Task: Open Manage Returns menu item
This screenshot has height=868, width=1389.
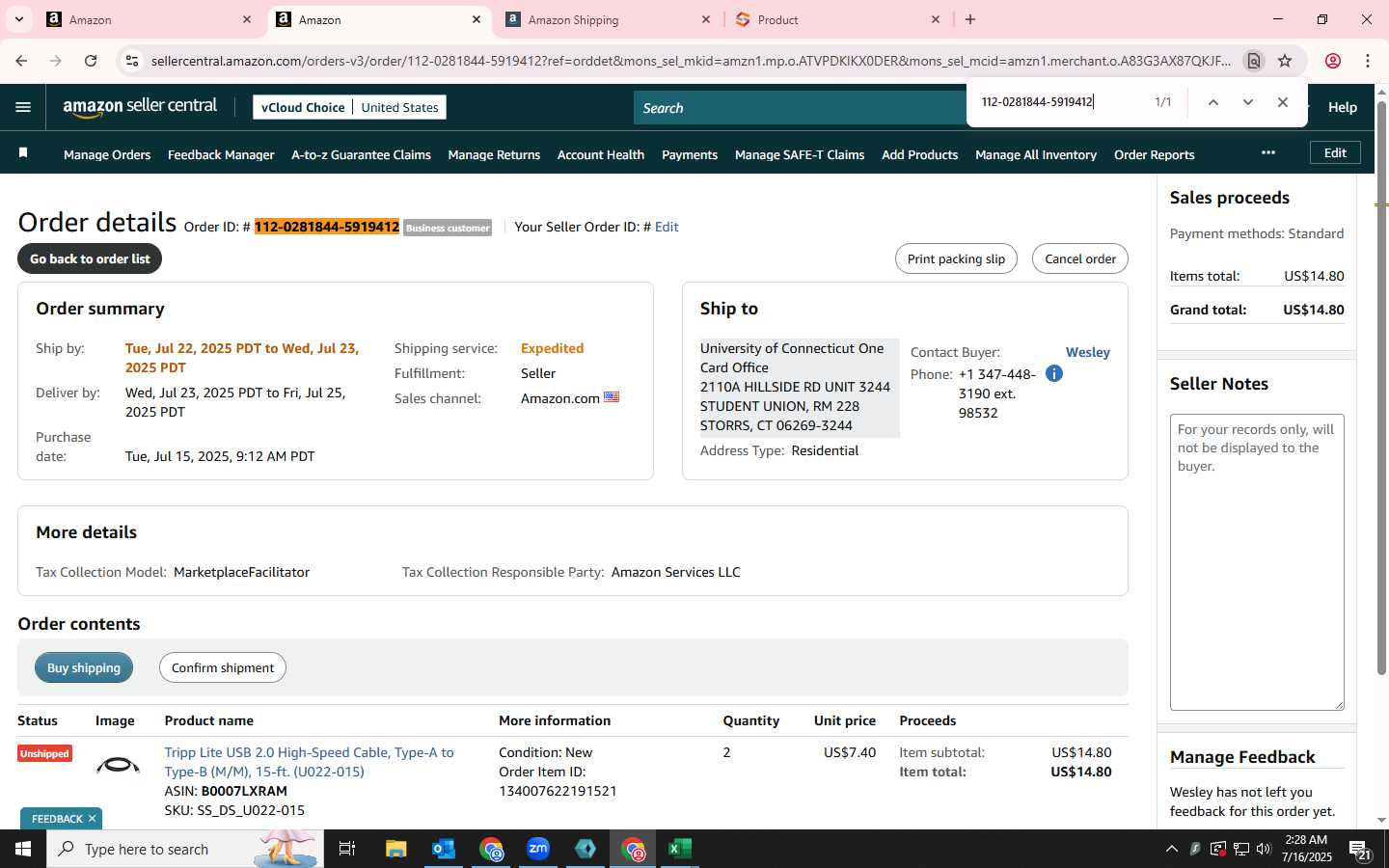Action: pyautogui.click(x=494, y=154)
